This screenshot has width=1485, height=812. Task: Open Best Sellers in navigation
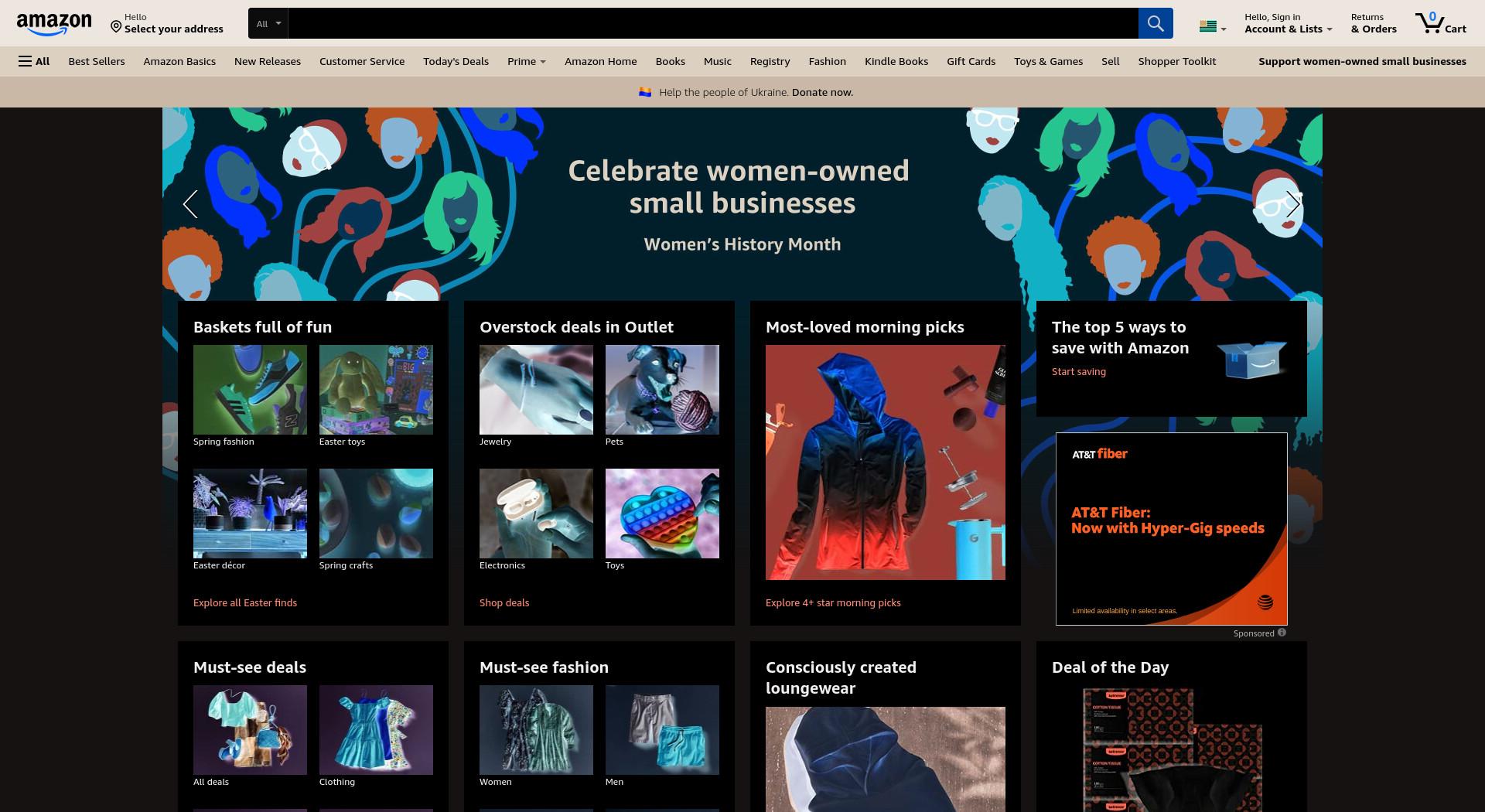coord(97,61)
